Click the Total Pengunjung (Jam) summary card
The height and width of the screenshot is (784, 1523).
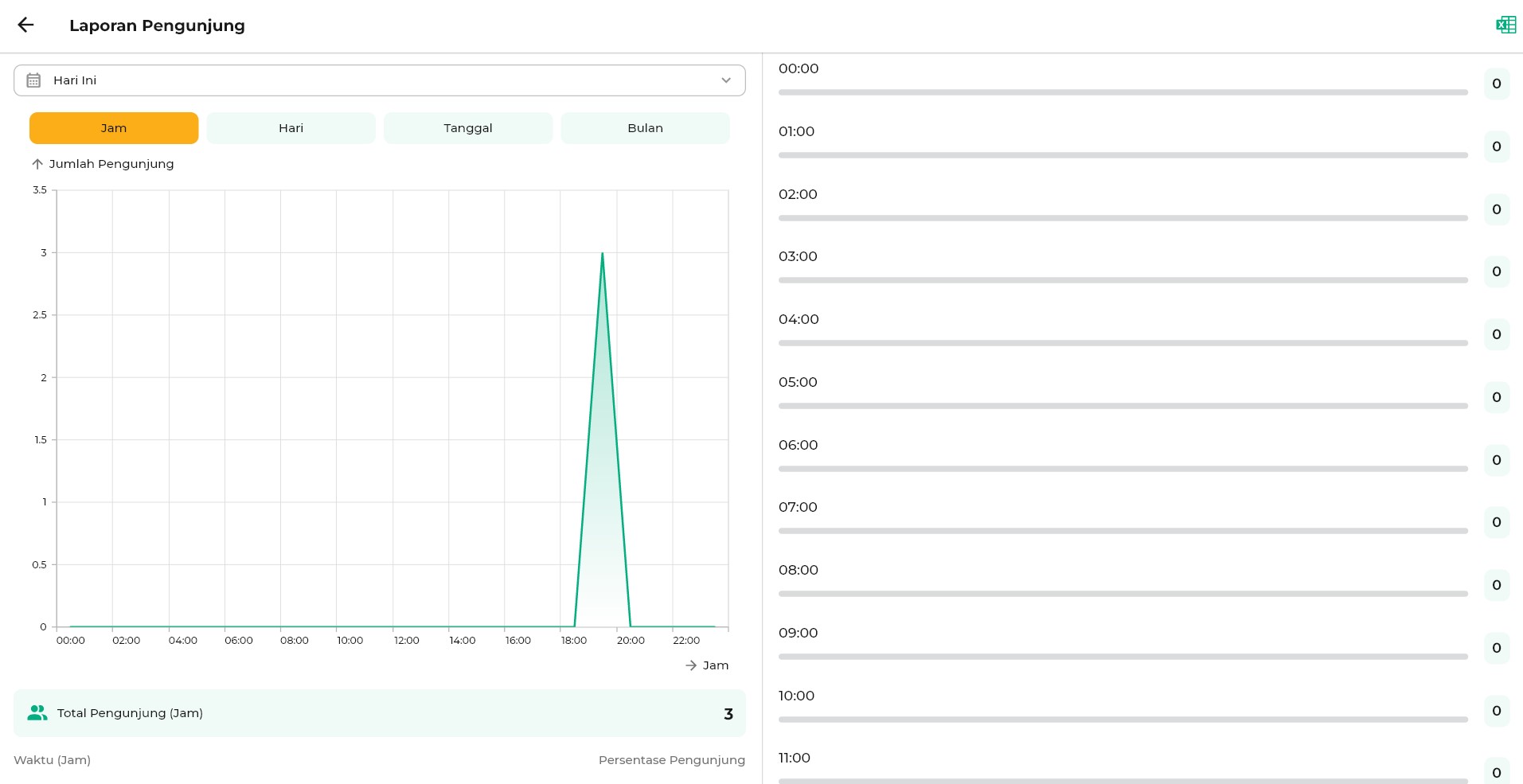[x=379, y=713]
